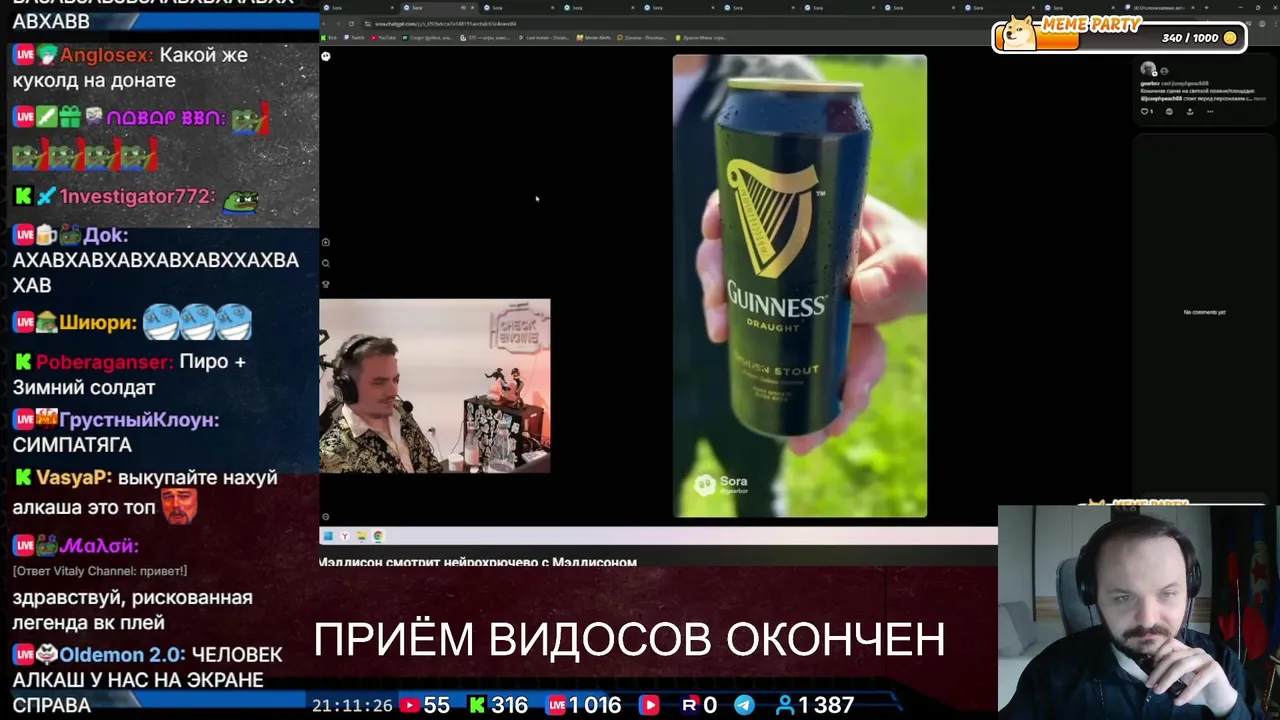Click the 'ПРИЁМ ВИДОСОВ ОКОНЧЕН' banner text

(629, 638)
